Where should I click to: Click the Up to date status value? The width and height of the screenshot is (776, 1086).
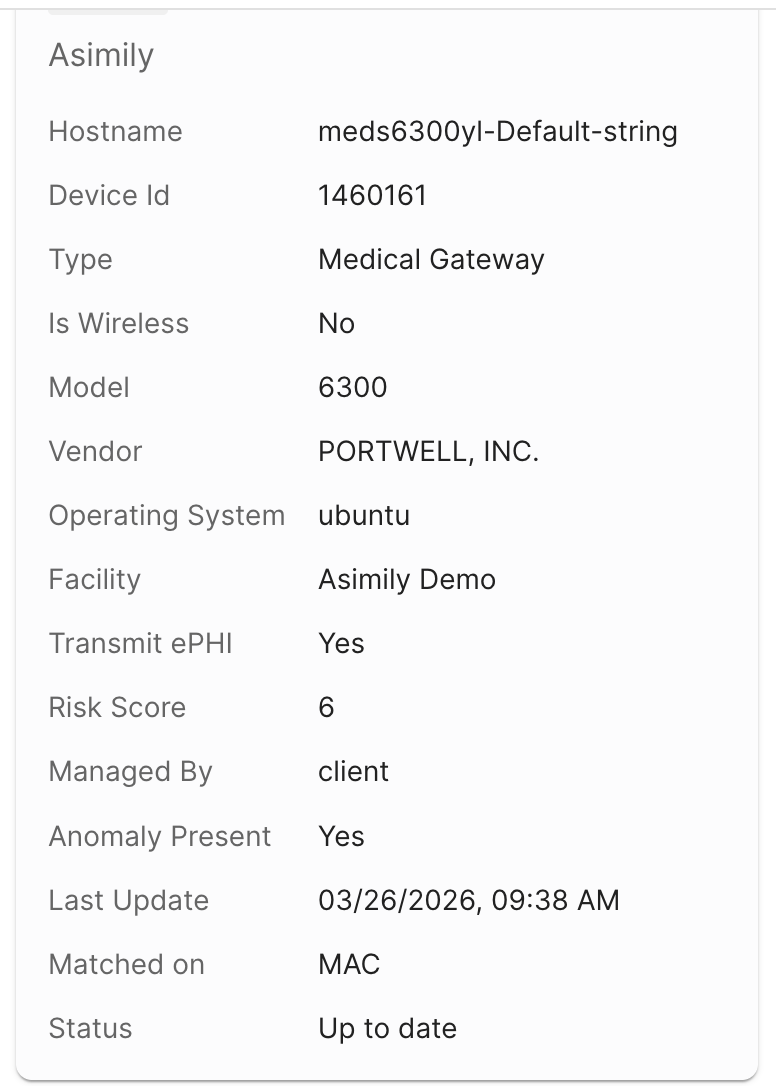point(387,1029)
